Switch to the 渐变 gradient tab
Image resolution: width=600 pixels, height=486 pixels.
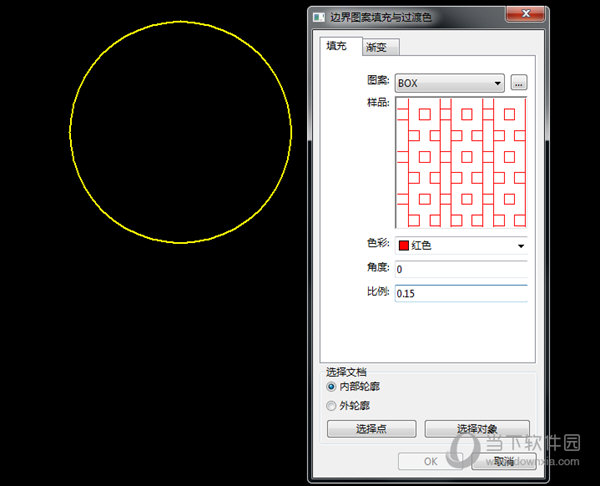coord(380,47)
